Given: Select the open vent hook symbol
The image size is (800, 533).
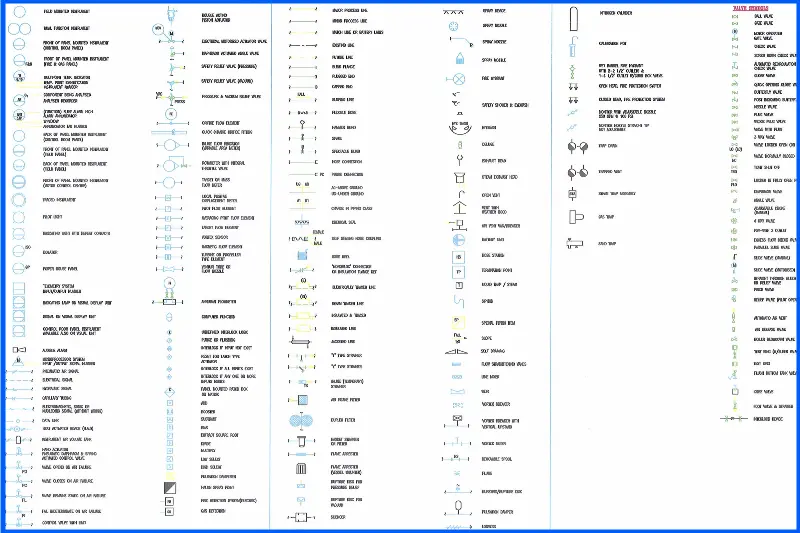Looking at the screenshot, I should 461,194.
